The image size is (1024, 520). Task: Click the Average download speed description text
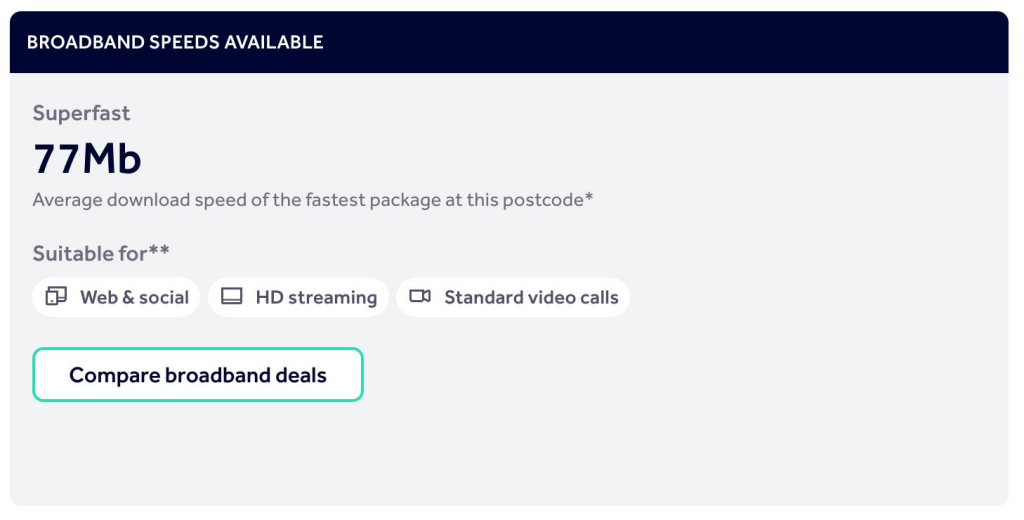(x=313, y=200)
